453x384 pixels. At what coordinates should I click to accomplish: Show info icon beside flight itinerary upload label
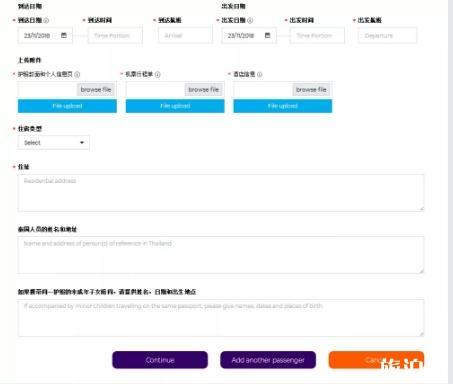(158, 74)
